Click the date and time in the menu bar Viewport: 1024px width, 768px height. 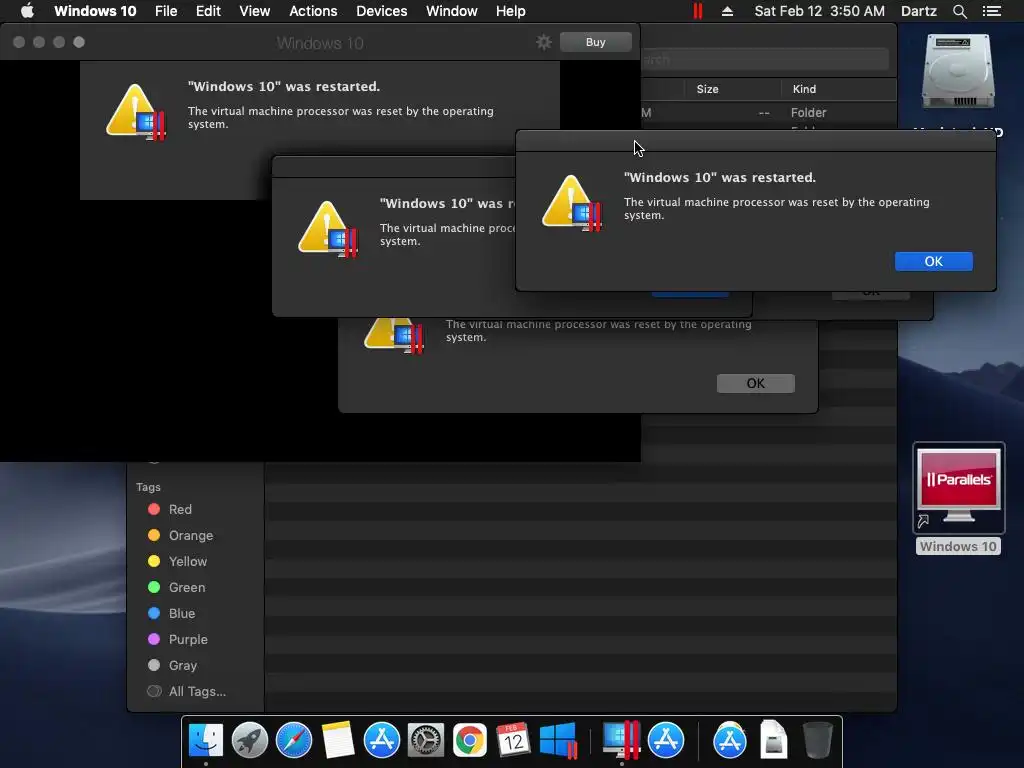point(820,11)
